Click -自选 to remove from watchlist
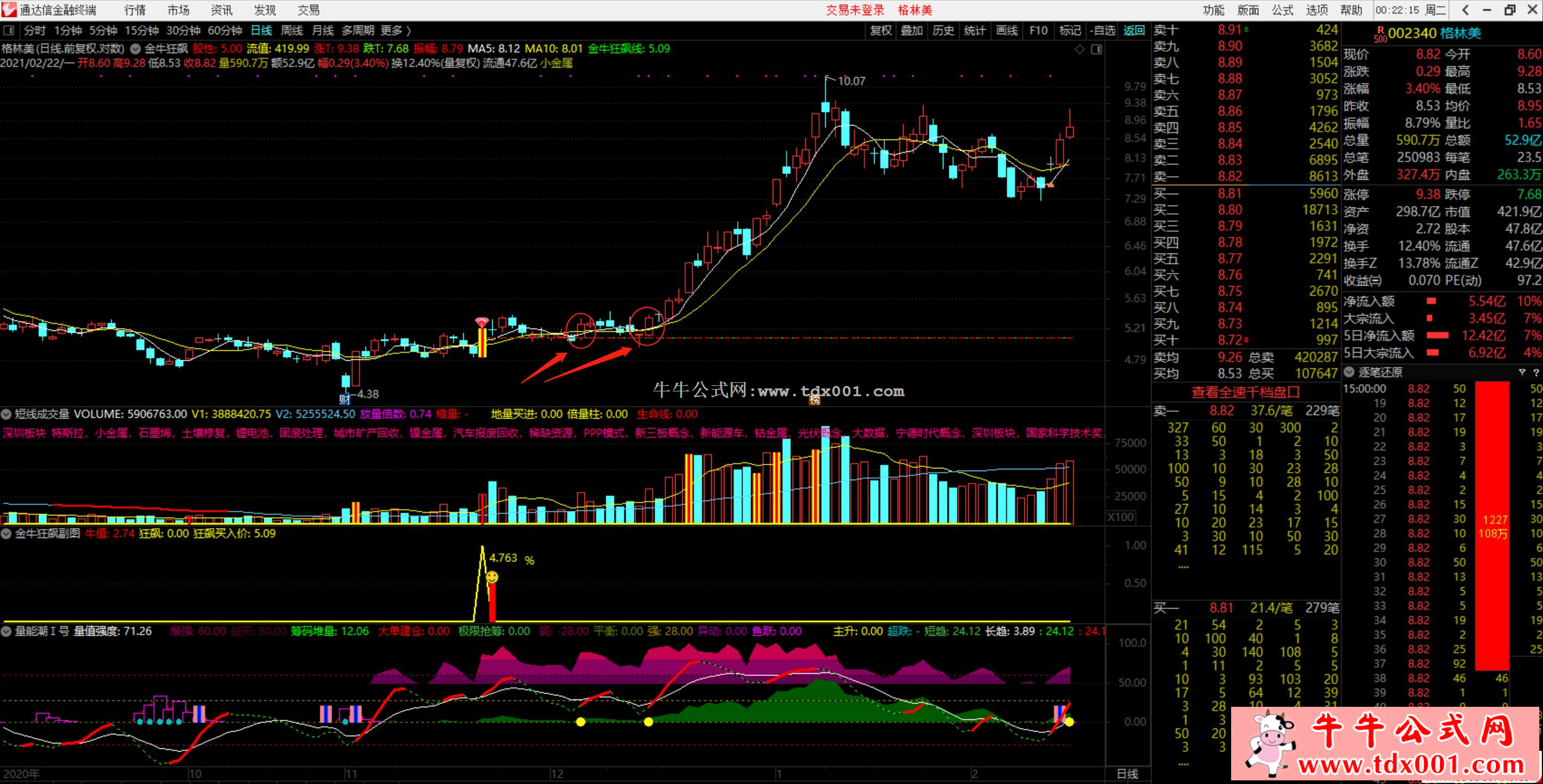The width and height of the screenshot is (1543, 784). coord(1103,30)
